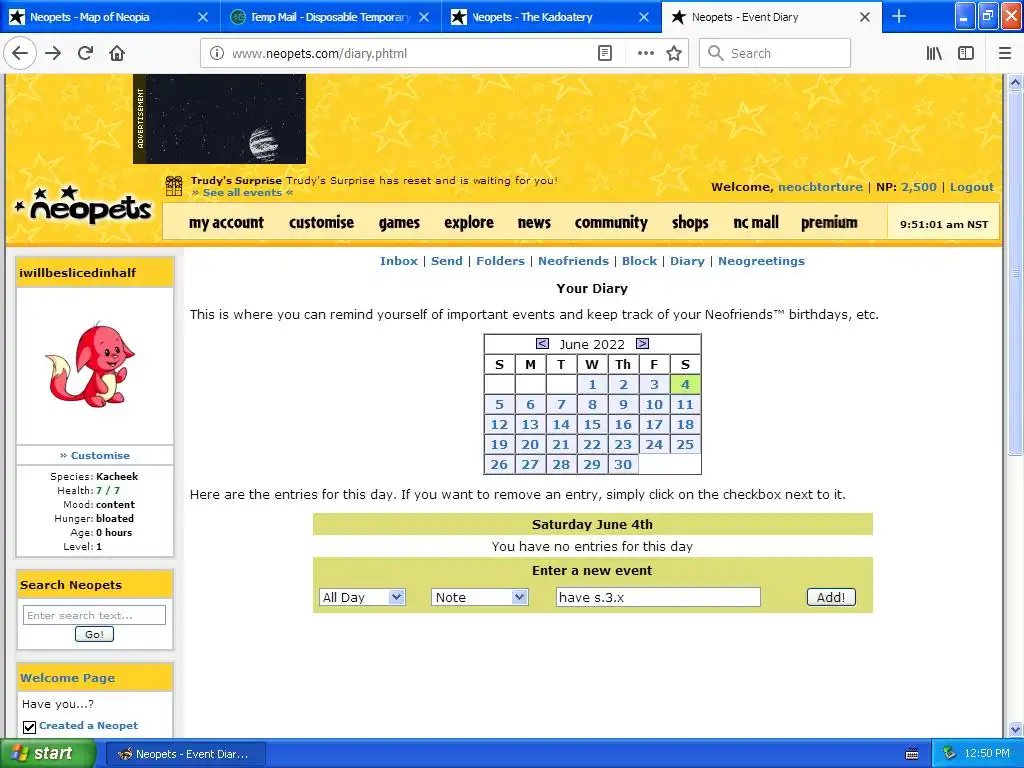Image resolution: width=1024 pixels, height=768 pixels.
Task: Open the Library icon in toolbar
Action: click(934, 53)
